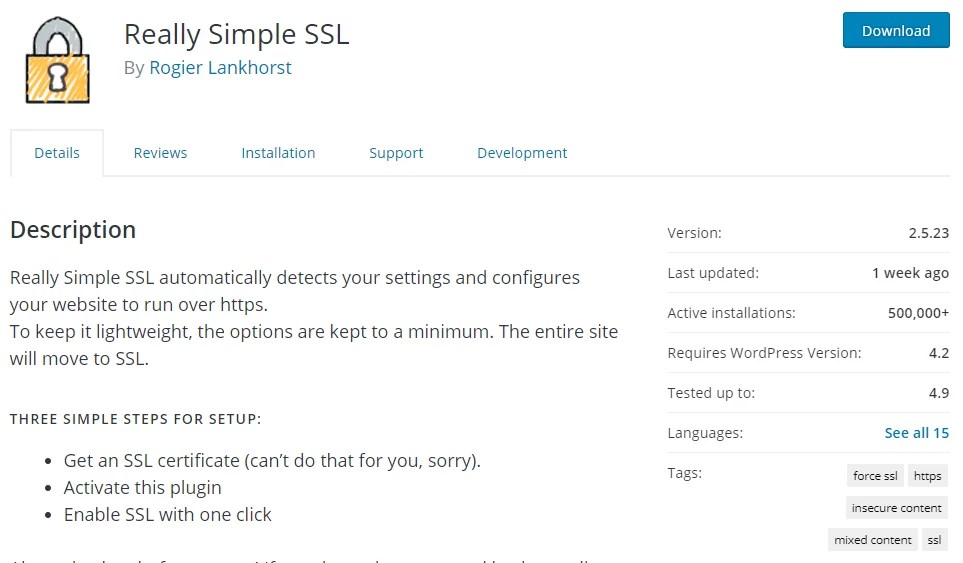This screenshot has width=963, height=563.
Task: Select the force ssl tag
Action: coord(875,476)
